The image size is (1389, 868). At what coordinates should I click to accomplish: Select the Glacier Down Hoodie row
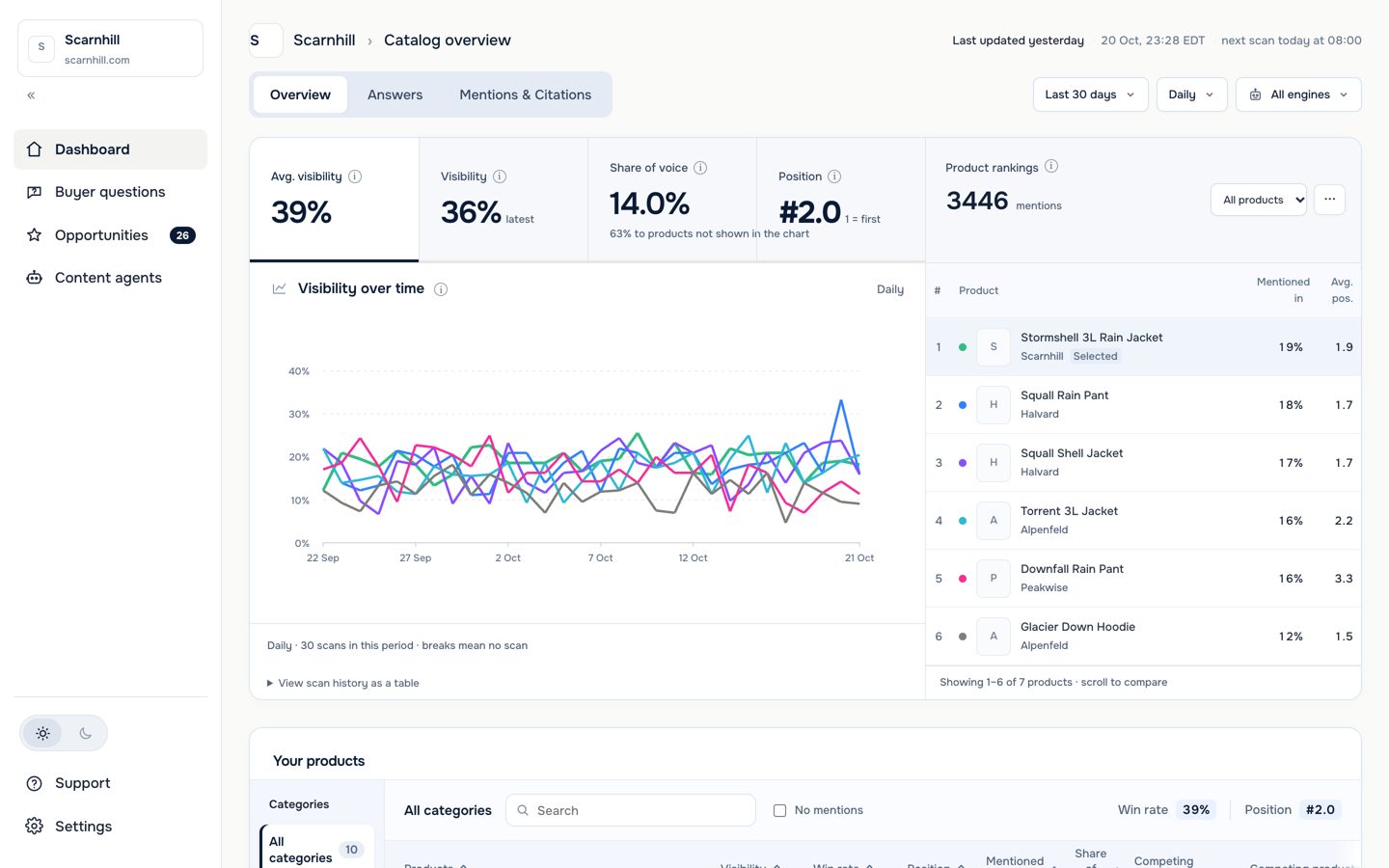point(1143,637)
